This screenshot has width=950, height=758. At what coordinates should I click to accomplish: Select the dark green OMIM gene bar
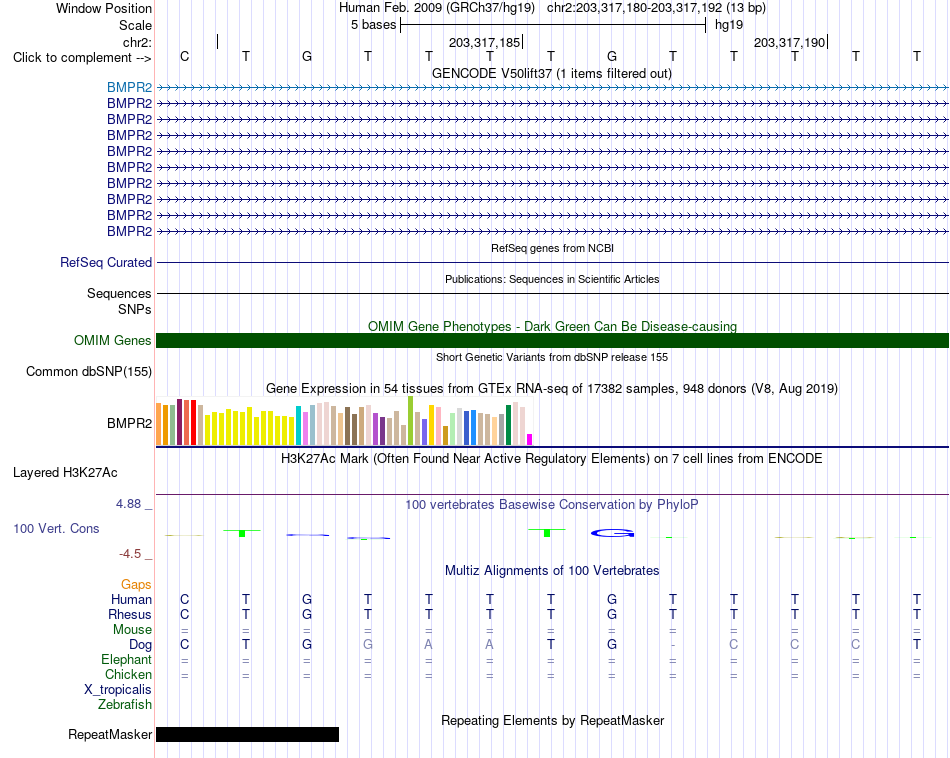(552, 341)
